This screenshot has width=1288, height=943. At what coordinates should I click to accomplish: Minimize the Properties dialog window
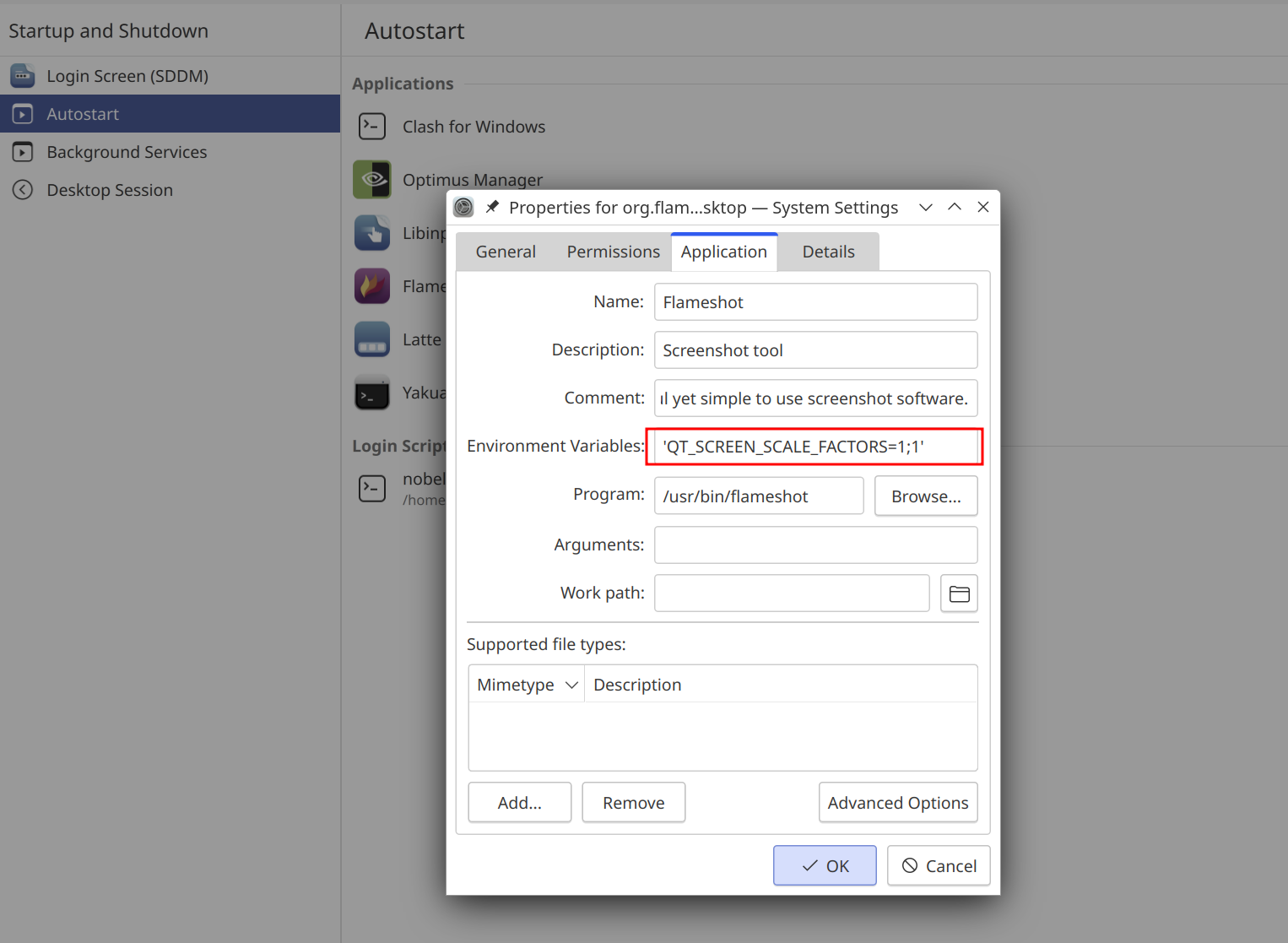tap(926, 207)
